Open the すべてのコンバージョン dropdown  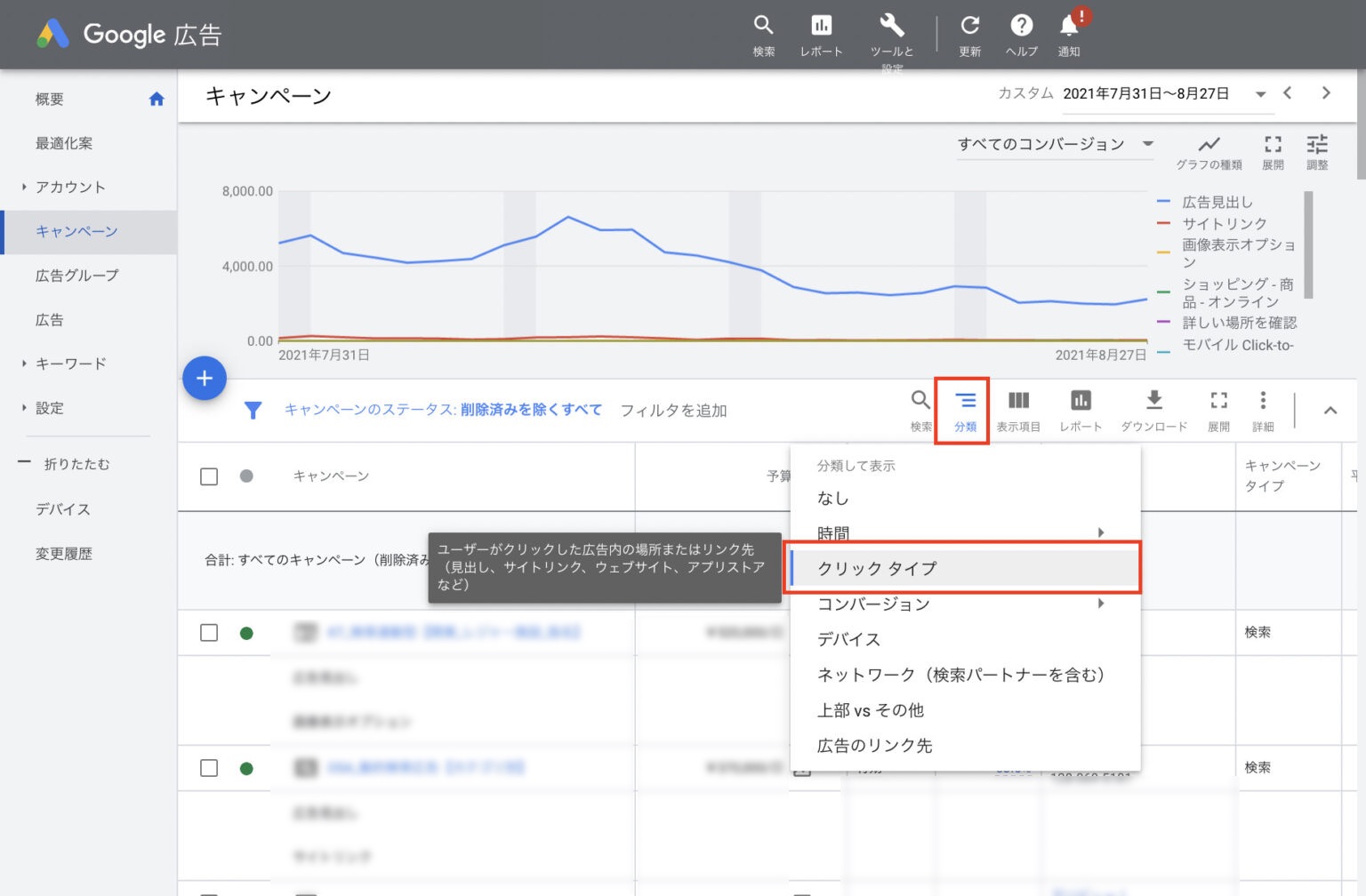click(x=1055, y=143)
